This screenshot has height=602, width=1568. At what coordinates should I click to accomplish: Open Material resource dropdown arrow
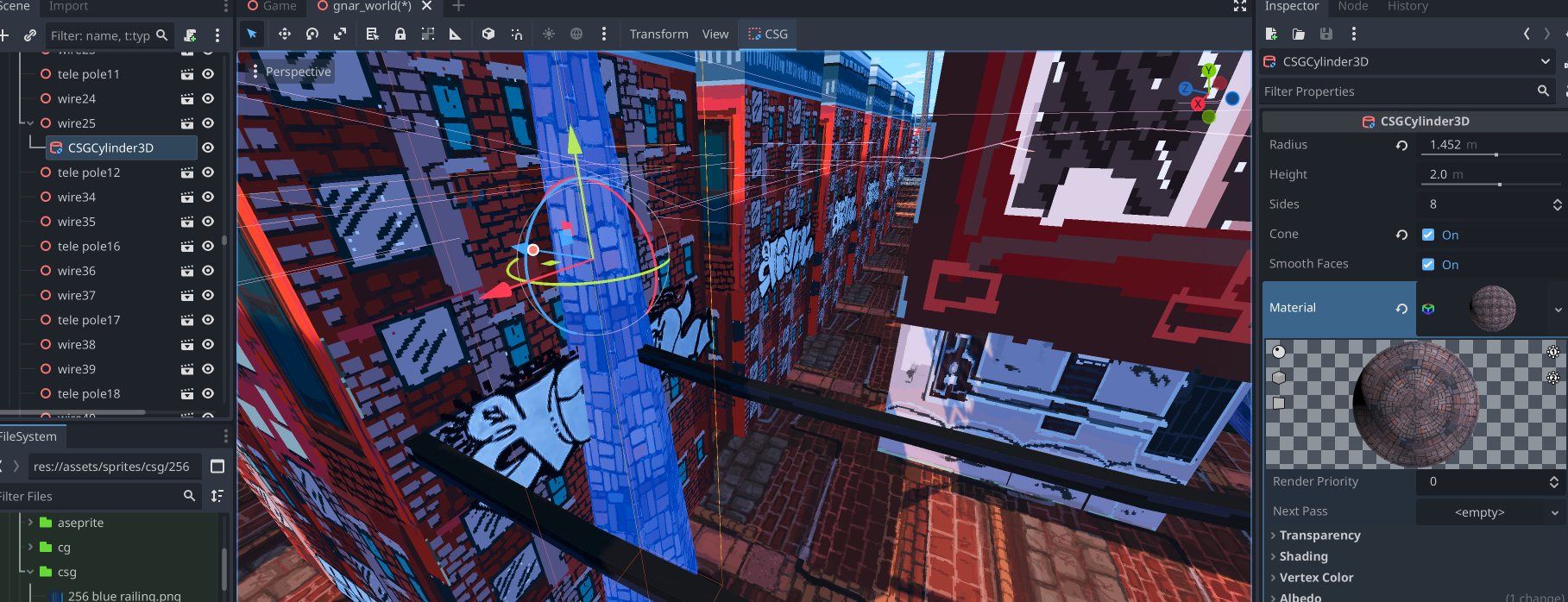tap(1558, 309)
